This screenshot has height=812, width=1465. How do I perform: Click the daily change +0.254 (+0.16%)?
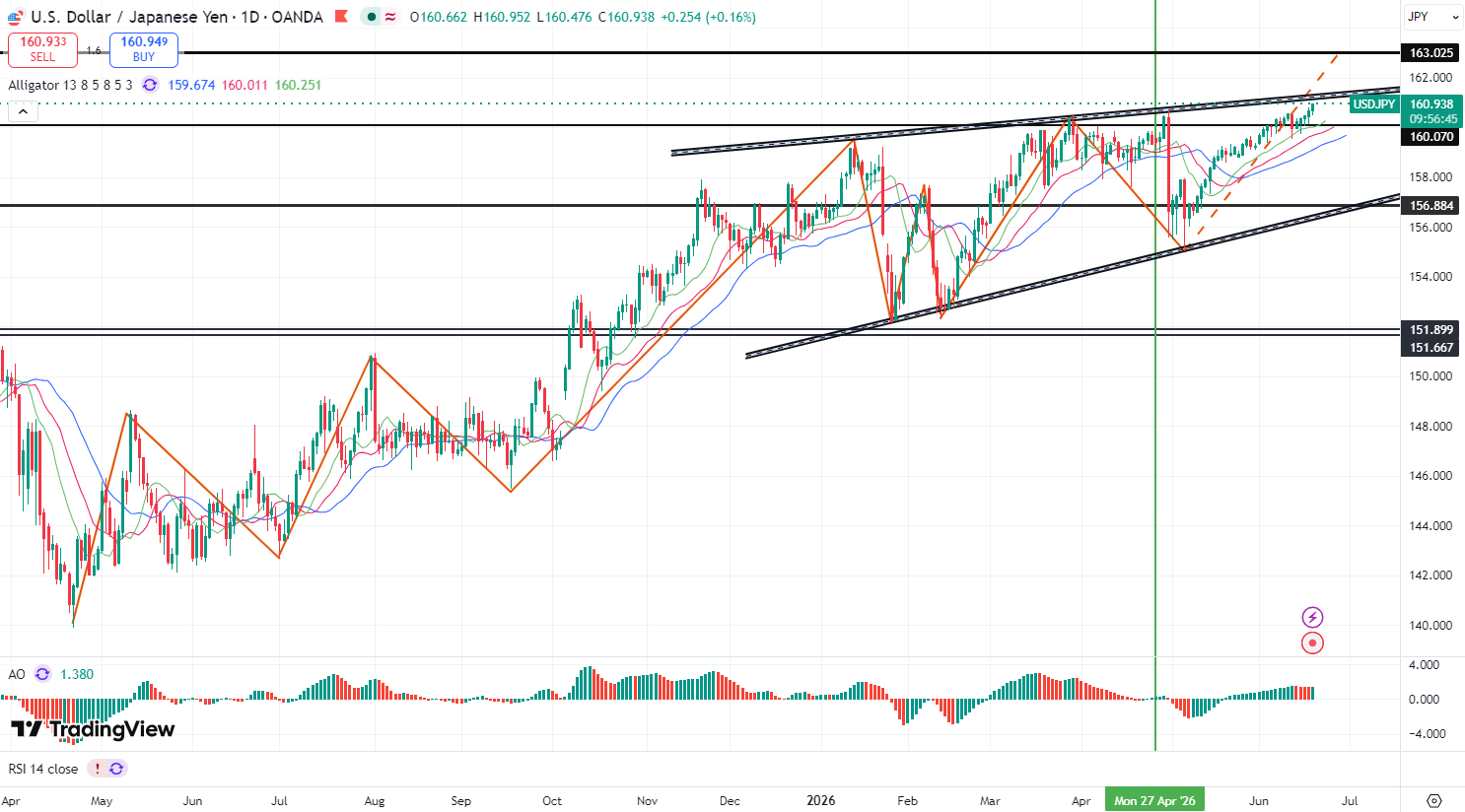pos(708,17)
